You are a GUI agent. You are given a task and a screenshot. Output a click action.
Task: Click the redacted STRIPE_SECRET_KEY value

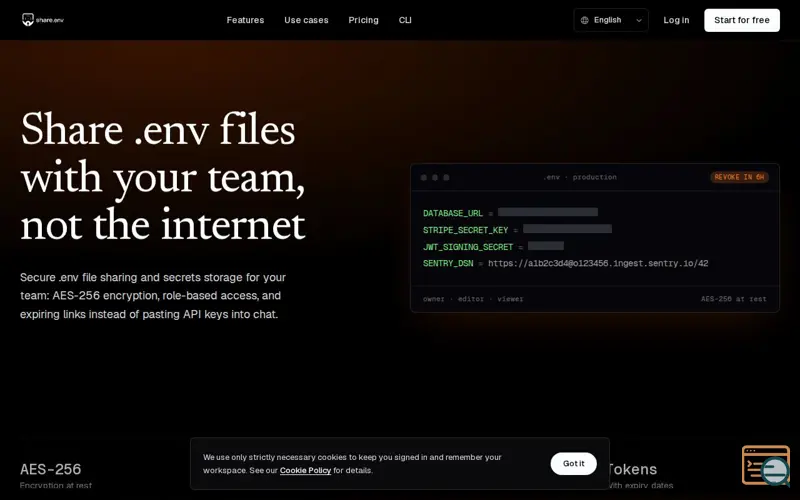click(x=567, y=229)
